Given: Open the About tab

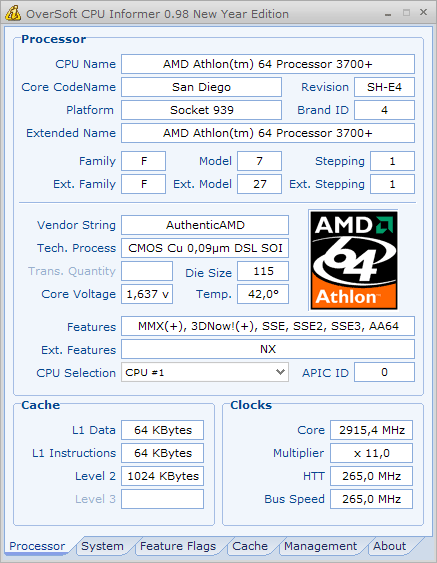Looking at the screenshot, I should (x=390, y=546).
